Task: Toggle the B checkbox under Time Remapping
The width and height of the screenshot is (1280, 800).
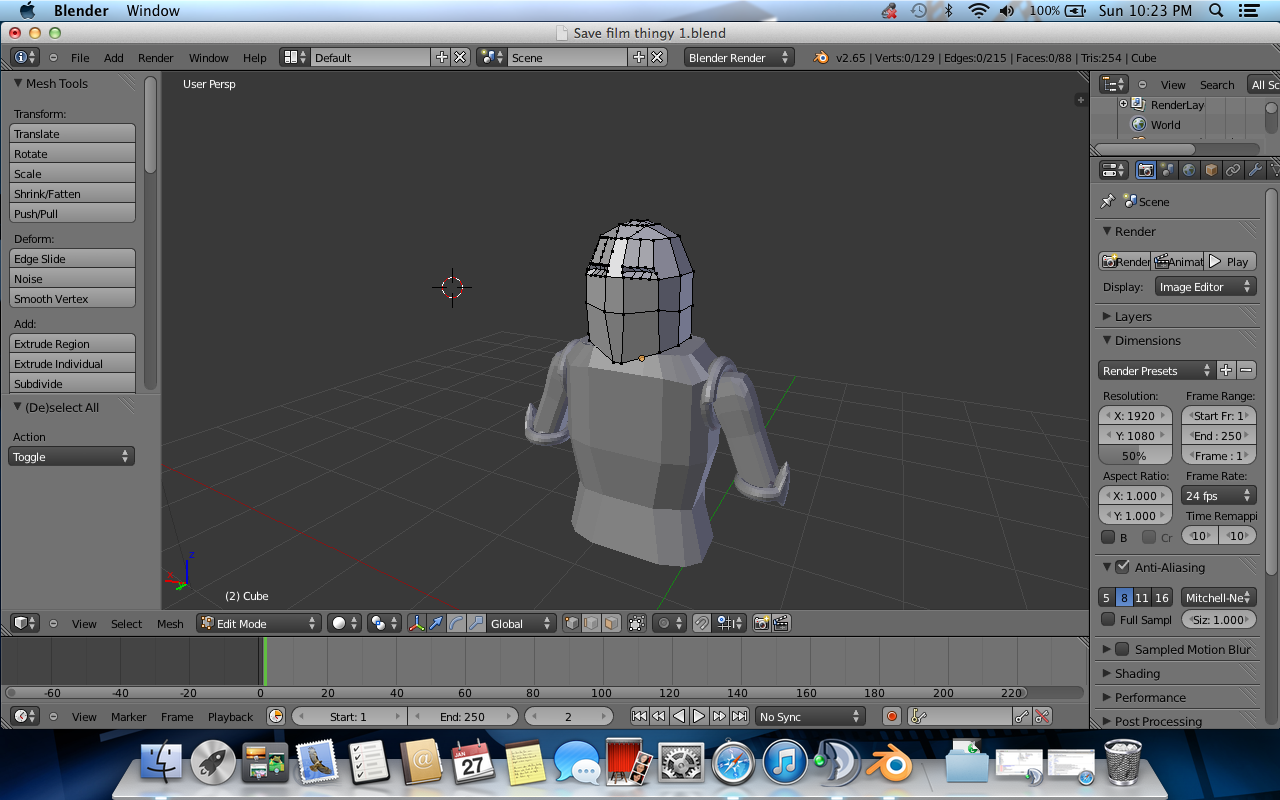Action: coord(1109,536)
